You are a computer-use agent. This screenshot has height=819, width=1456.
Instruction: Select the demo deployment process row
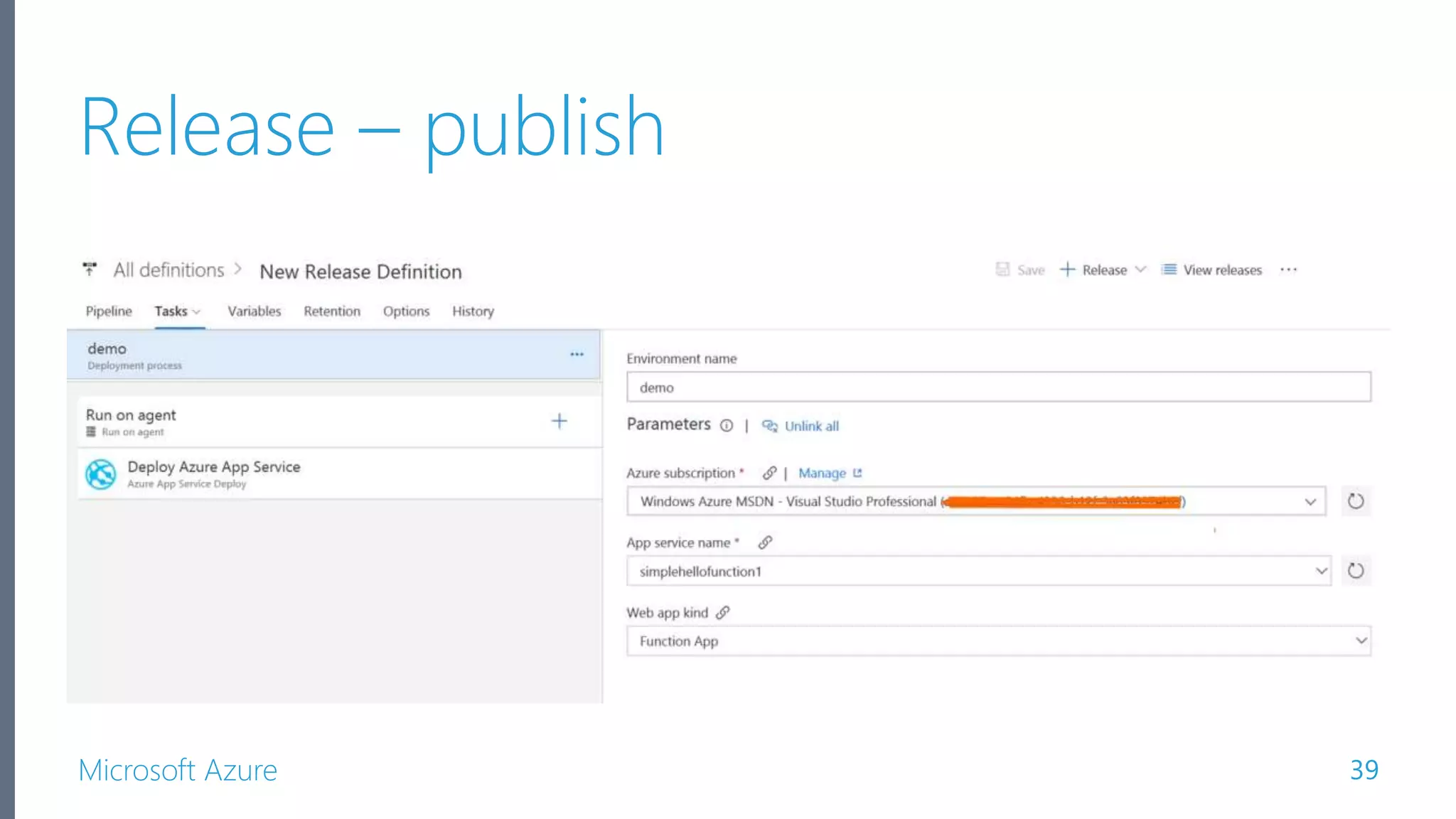click(x=333, y=355)
